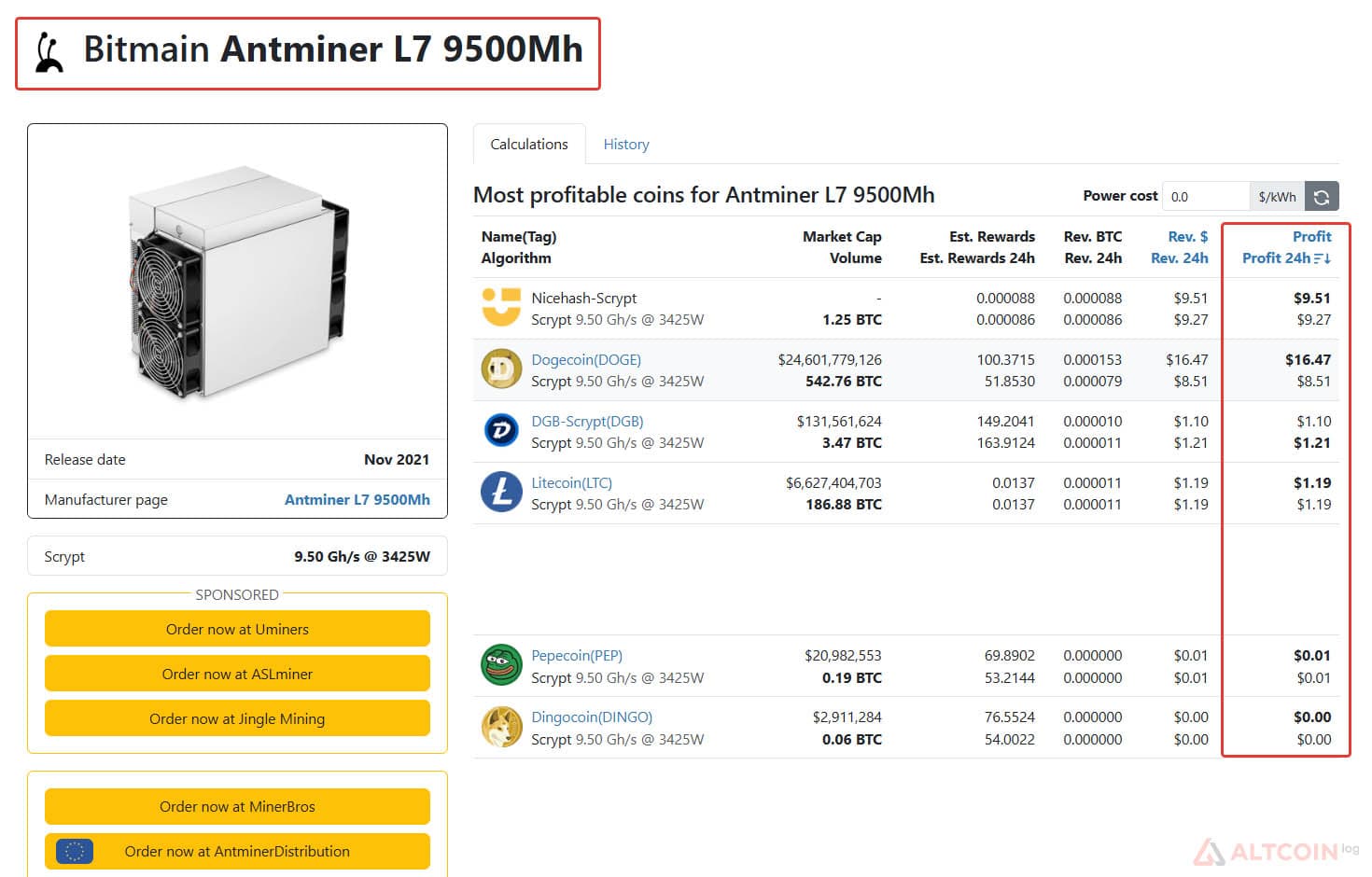Click the $131,561,624 DGB market cap

(839, 421)
